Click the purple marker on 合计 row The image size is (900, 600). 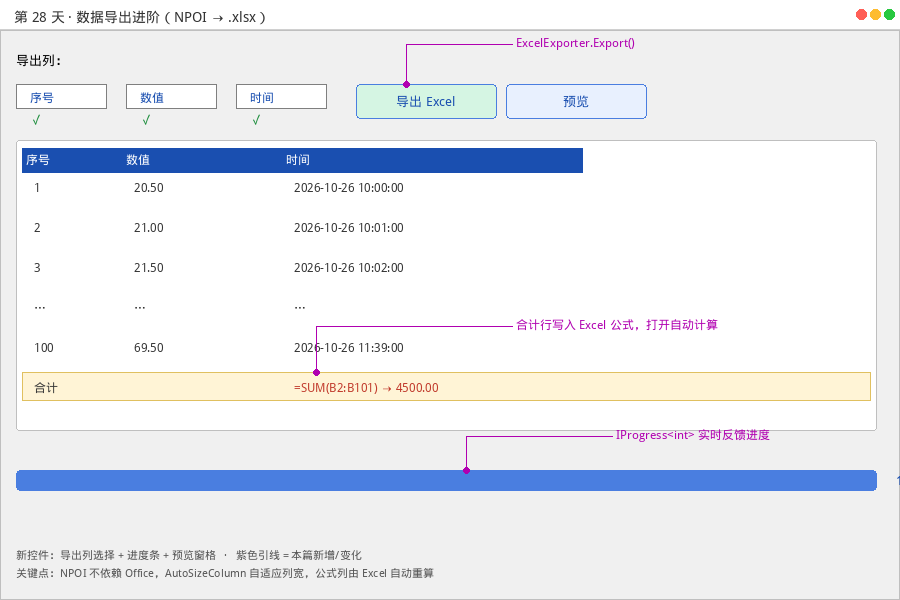pos(316,373)
